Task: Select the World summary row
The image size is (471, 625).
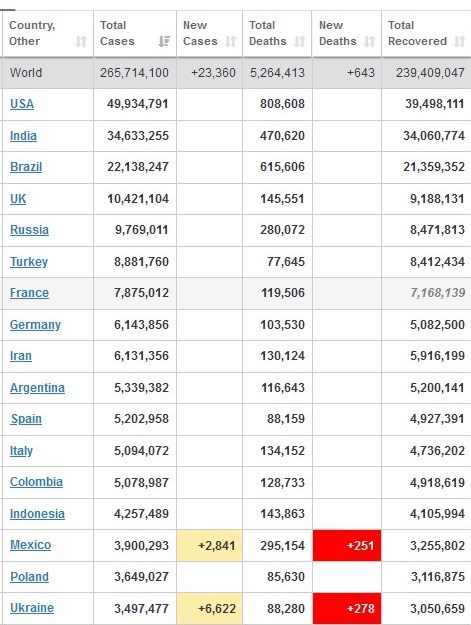Action: [x=236, y=73]
